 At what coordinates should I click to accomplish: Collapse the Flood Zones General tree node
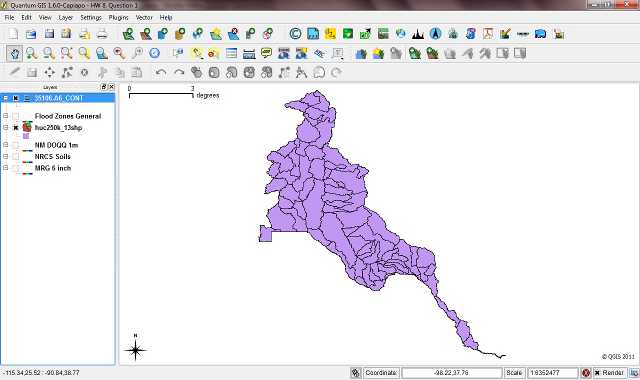coord(6,116)
